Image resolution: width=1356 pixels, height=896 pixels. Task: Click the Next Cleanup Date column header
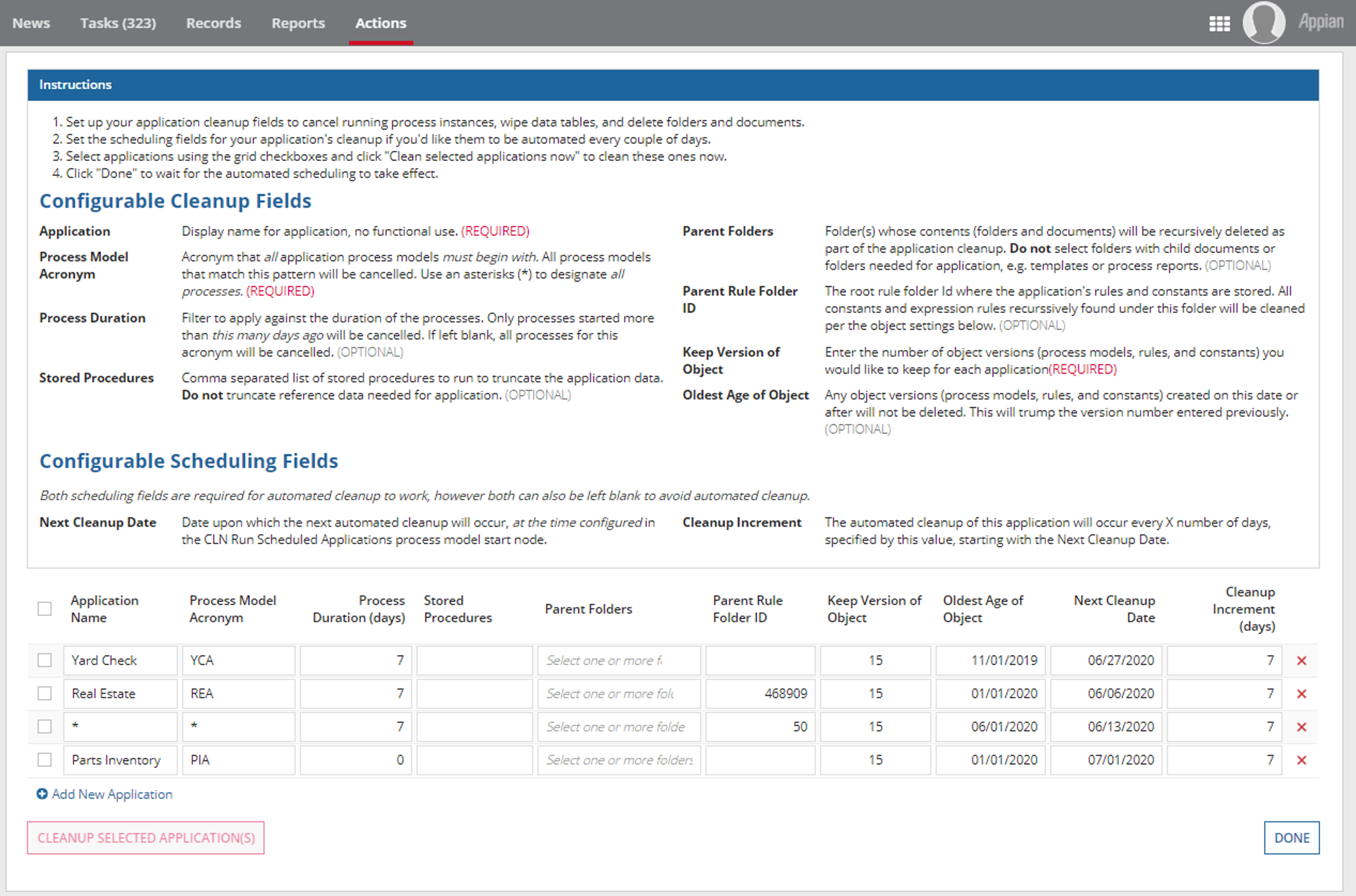(x=1114, y=609)
